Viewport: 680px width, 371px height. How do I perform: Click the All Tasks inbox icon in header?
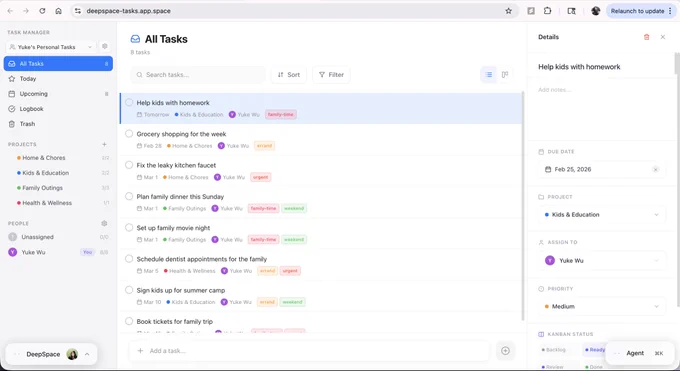135,39
